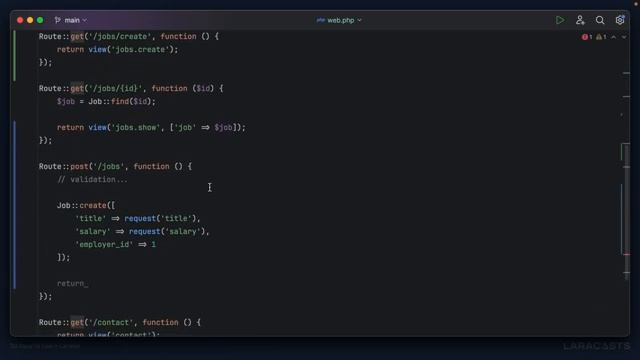Click the '/jobs/create' route string

pyautogui.click(x=120, y=36)
